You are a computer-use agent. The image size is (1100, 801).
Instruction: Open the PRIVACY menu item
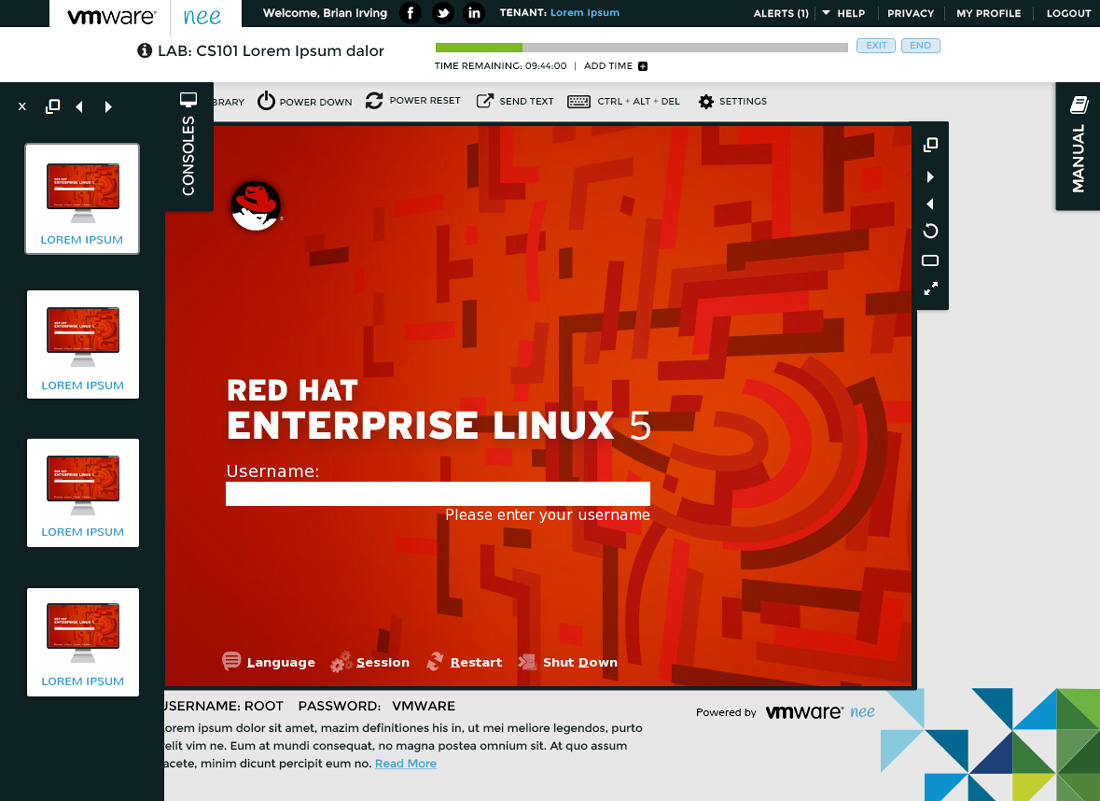[x=911, y=13]
